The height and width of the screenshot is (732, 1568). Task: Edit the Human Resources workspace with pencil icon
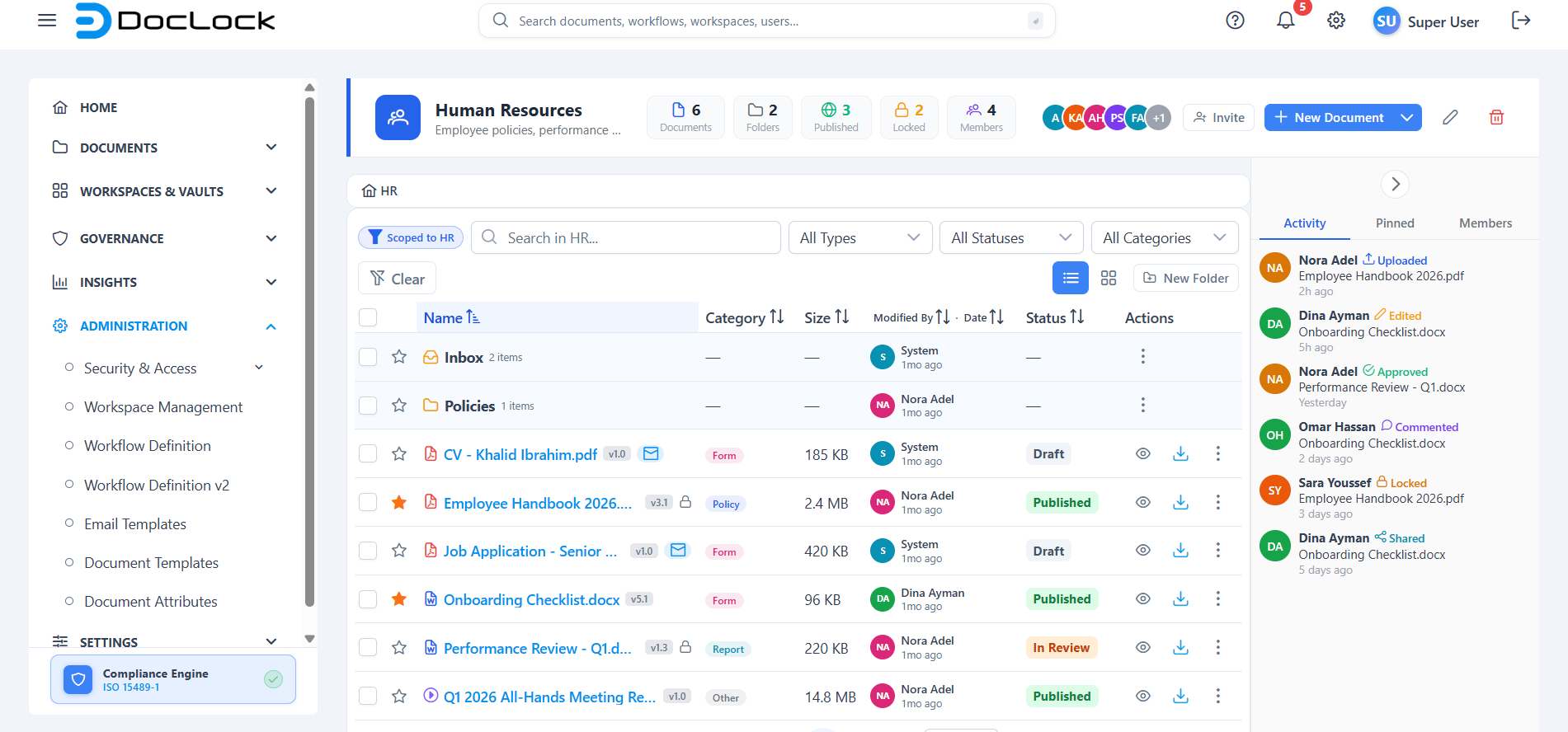pyautogui.click(x=1450, y=117)
